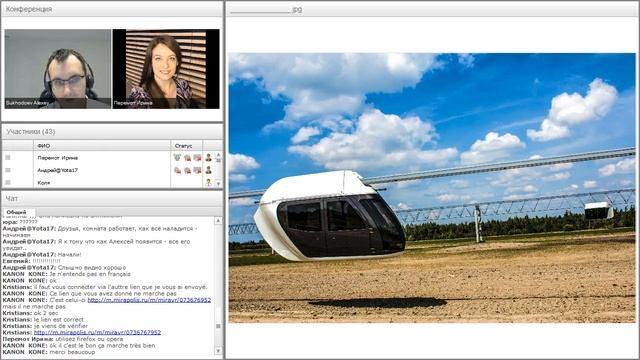Select participant name Перенот Ирина

pyautogui.click(x=58, y=158)
